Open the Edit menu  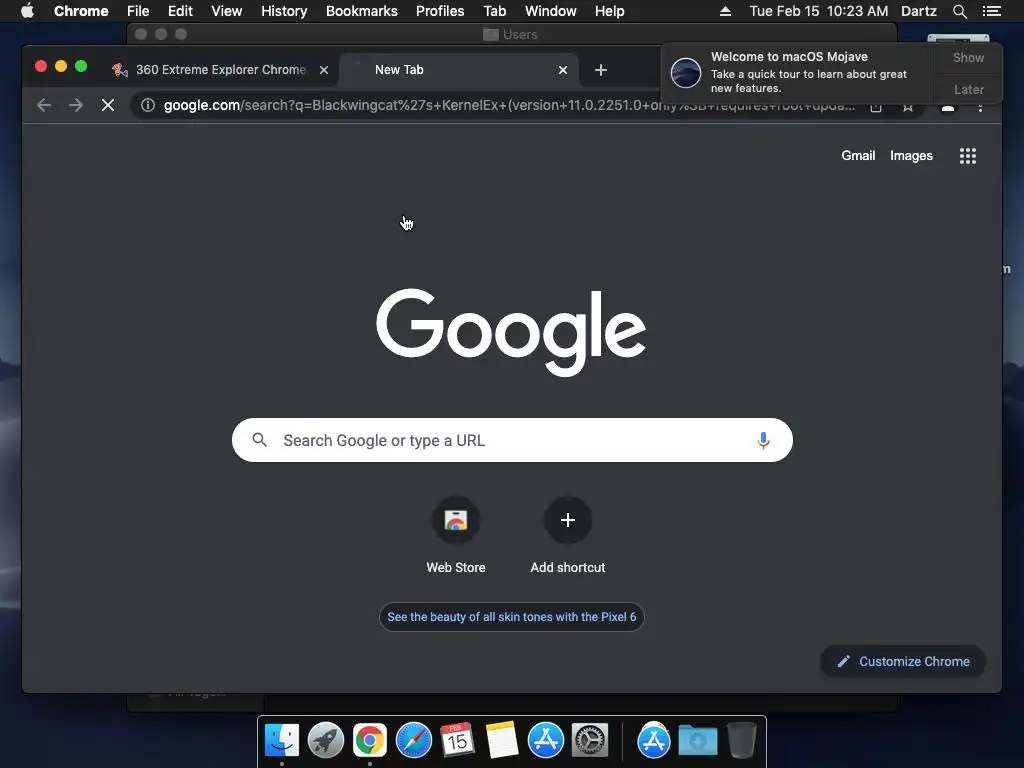pyautogui.click(x=180, y=11)
